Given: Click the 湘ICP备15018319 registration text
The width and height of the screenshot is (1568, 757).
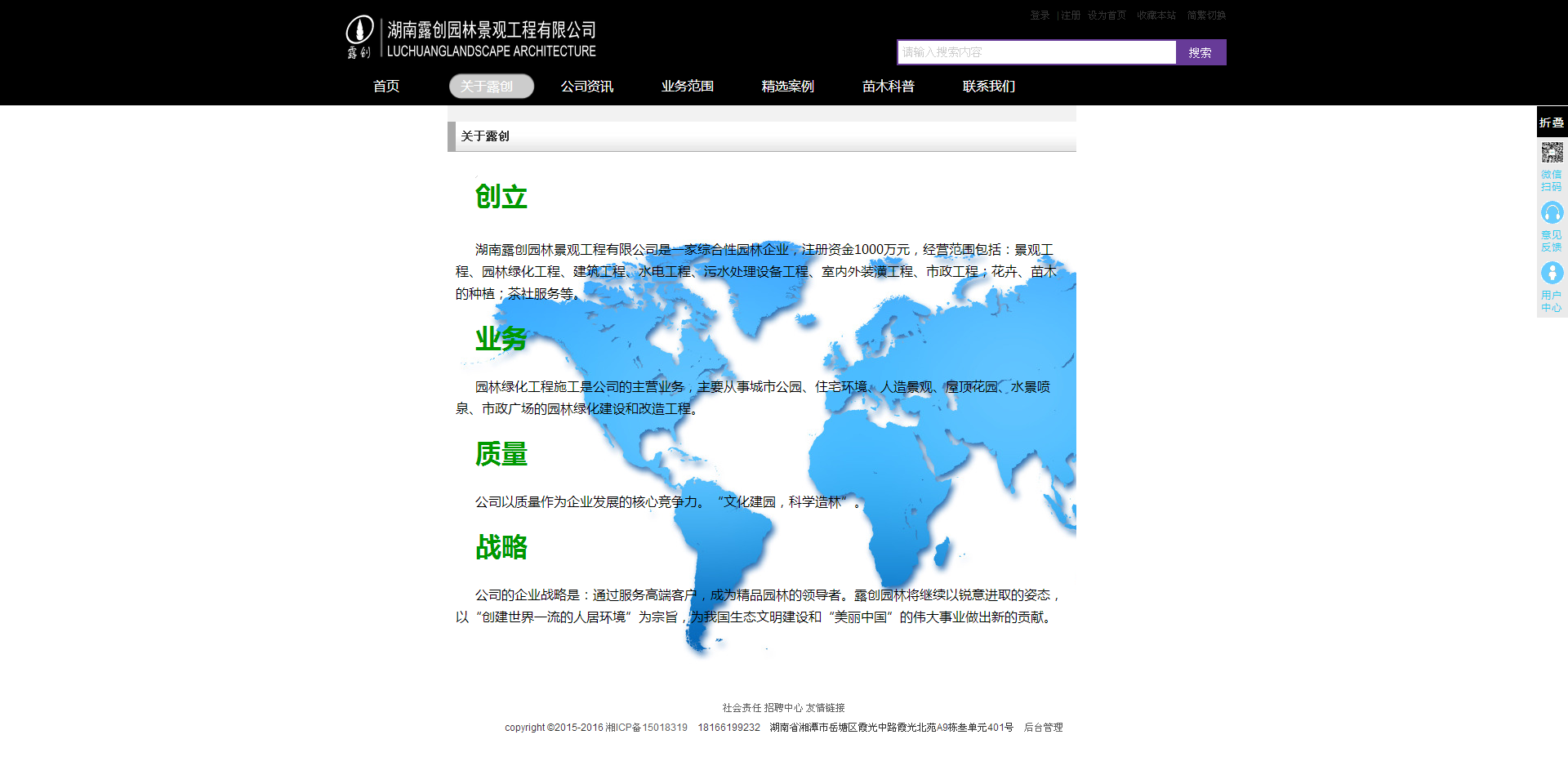Looking at the screenshot, I should (x=646, y=728).
